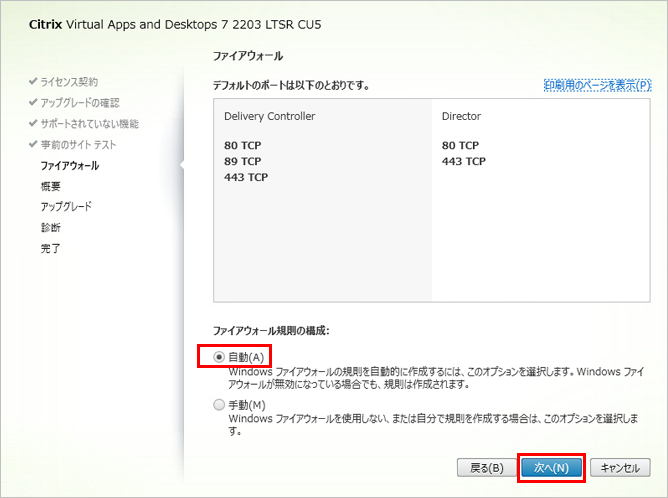The width and height of the screenshot is (668, 498).
Task: Click the 次へ(N) next button
Action: pos(551,468)
